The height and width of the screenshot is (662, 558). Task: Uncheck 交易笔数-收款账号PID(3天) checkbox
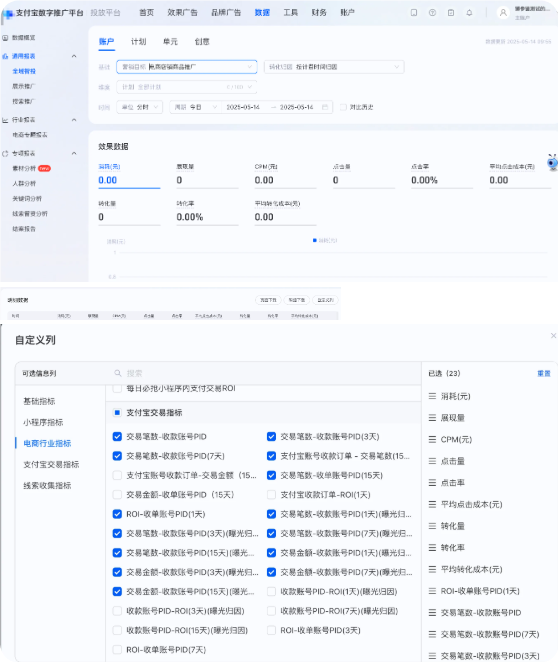[x=271, y=437]
